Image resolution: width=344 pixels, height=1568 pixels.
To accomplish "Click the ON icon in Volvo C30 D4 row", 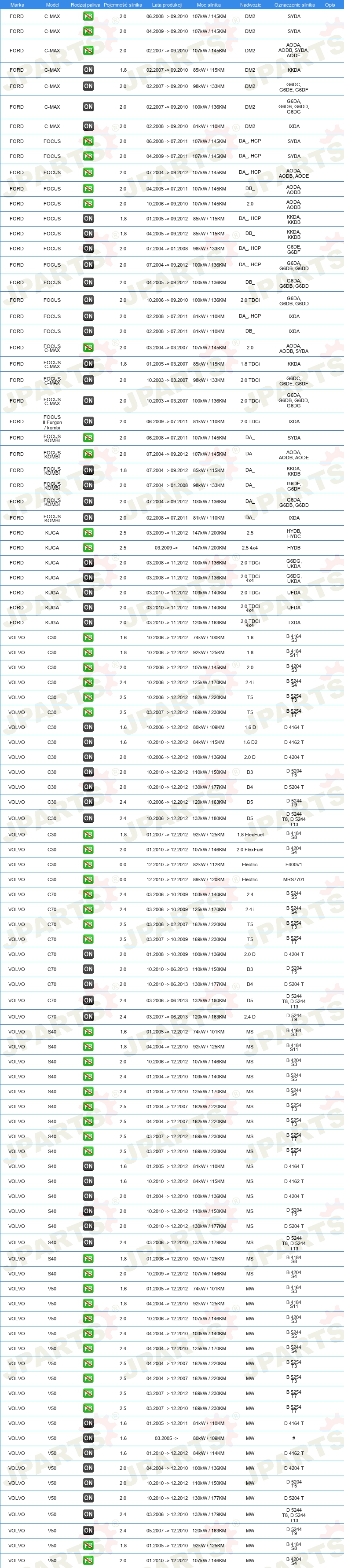I will click(x=88, y=787).
